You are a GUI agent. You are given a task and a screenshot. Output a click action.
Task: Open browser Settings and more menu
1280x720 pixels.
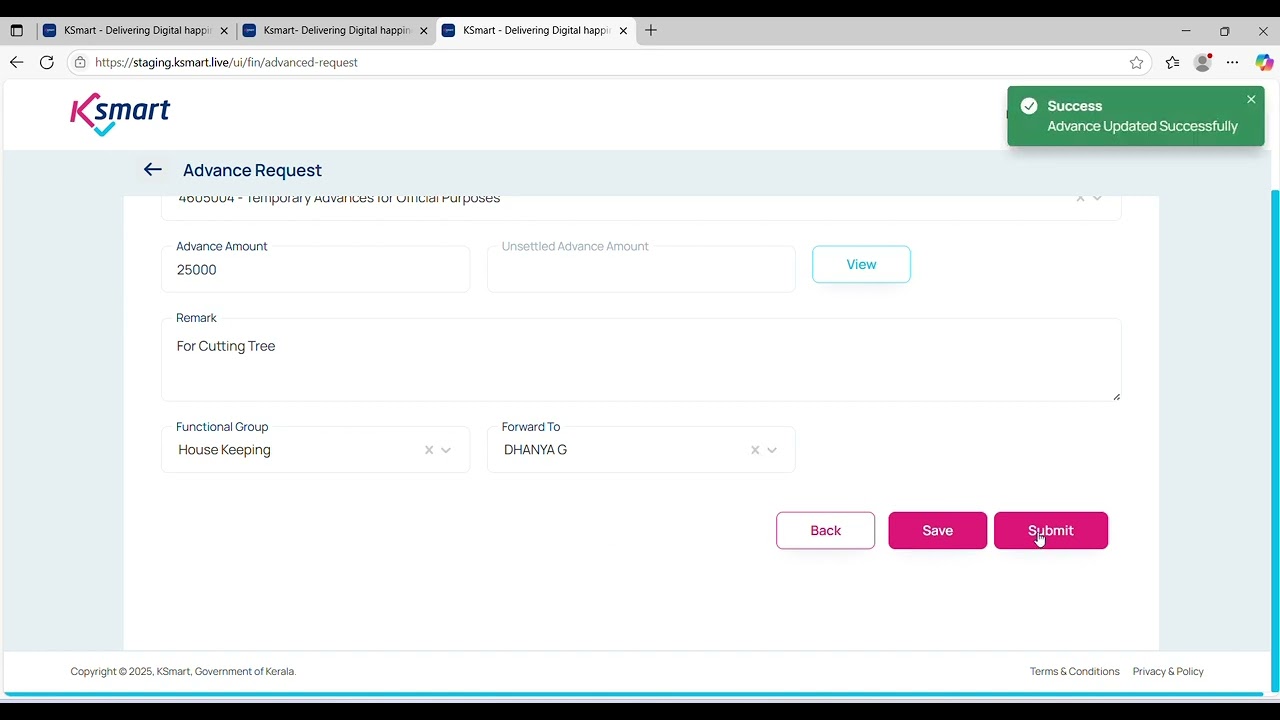click(x=1233, y=62)
